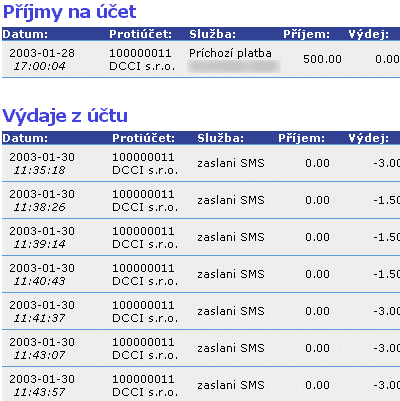
Task: Click the -3.00 expense in 11:43:57 row
Action: (387, 385)
